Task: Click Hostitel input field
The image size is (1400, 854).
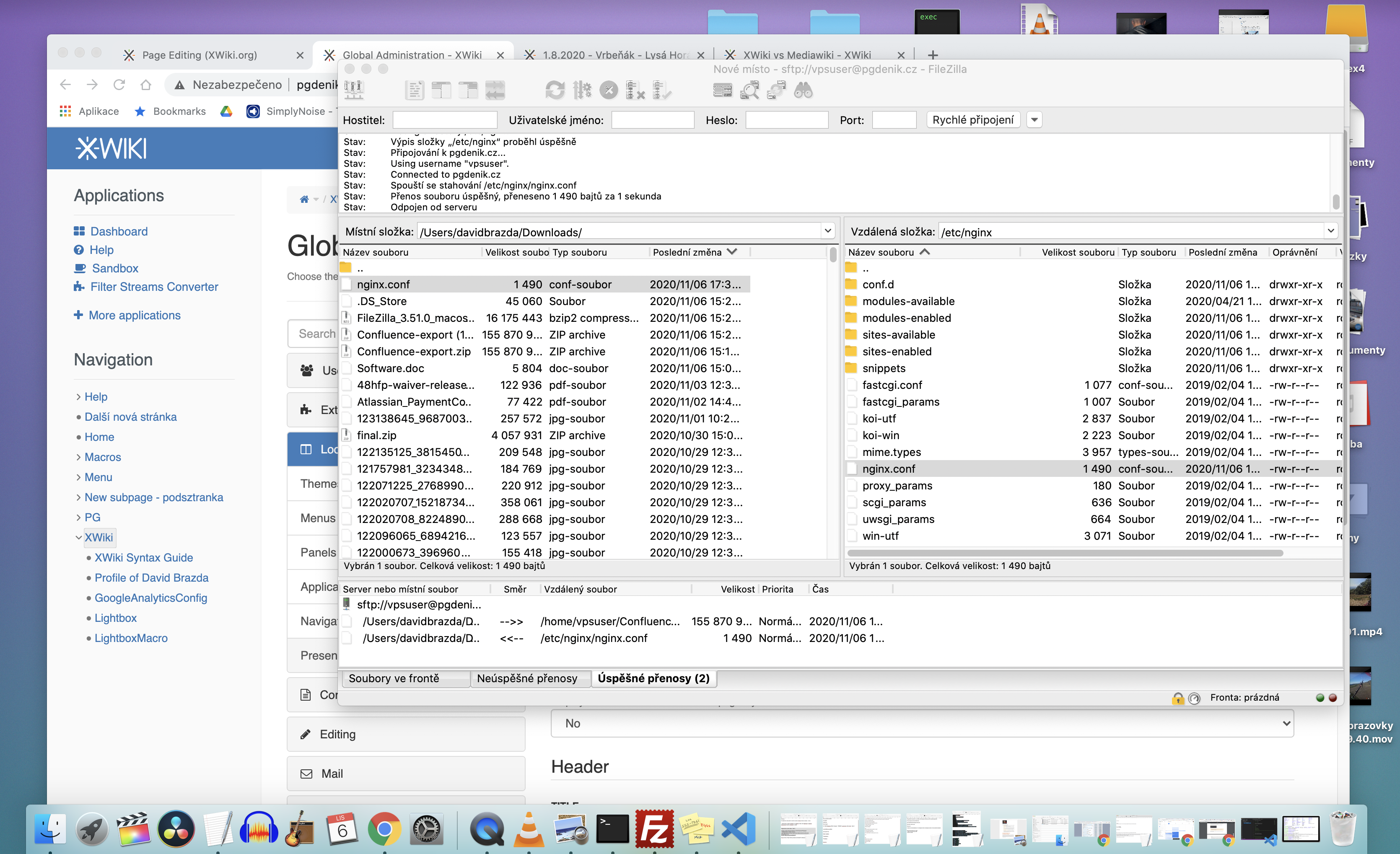Action: 445,120
